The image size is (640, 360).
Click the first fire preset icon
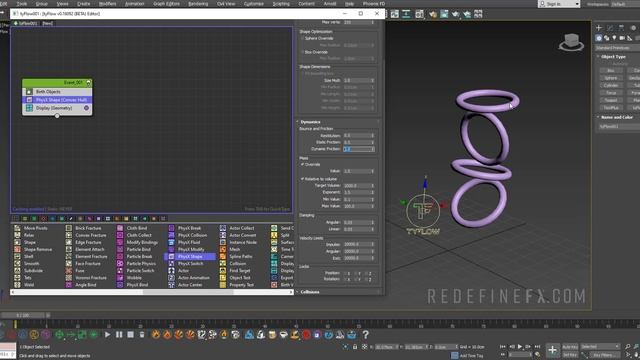pos(156,335)
